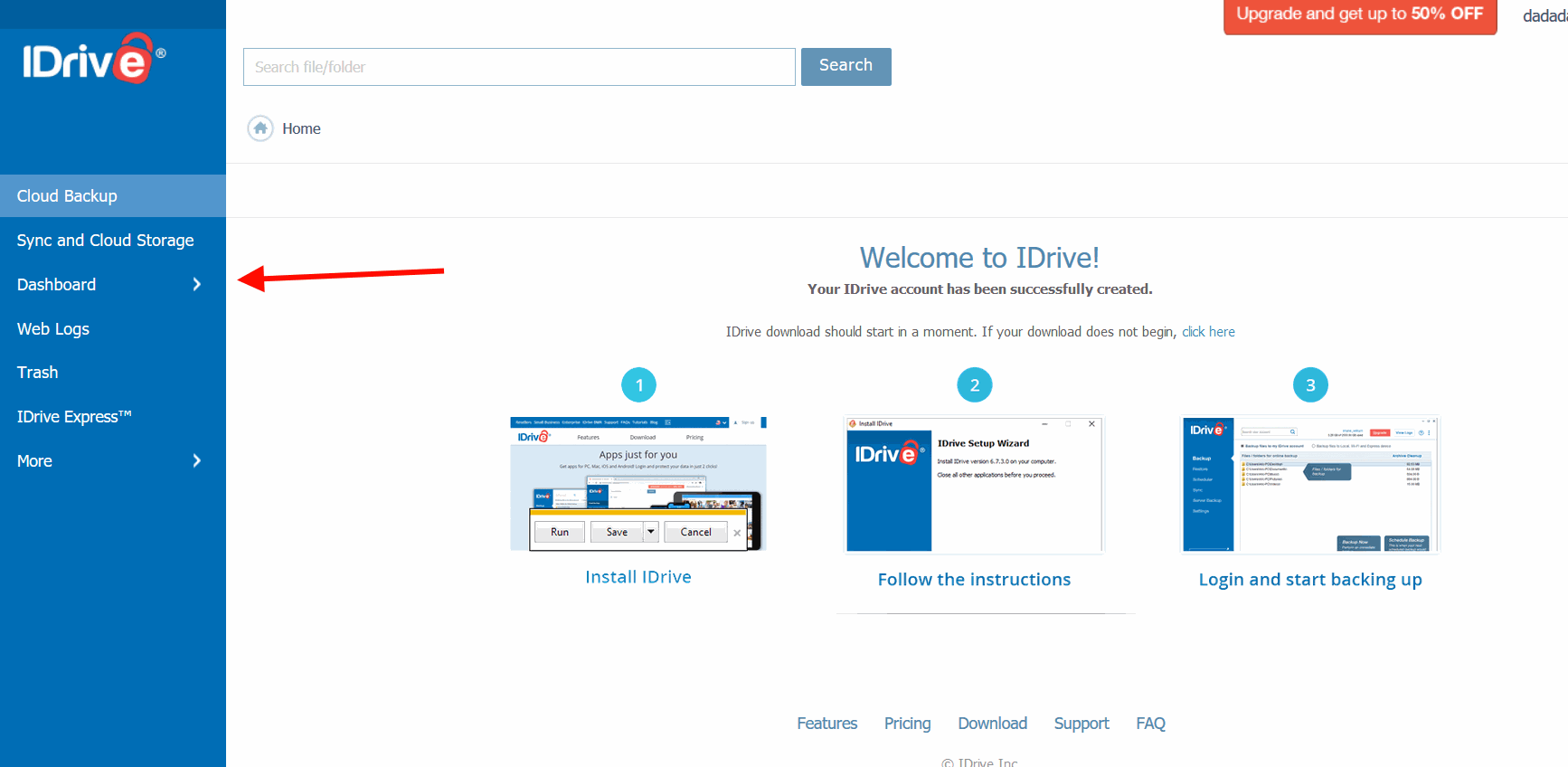Click the IDrive logo in sidebar

click(94, 59)
